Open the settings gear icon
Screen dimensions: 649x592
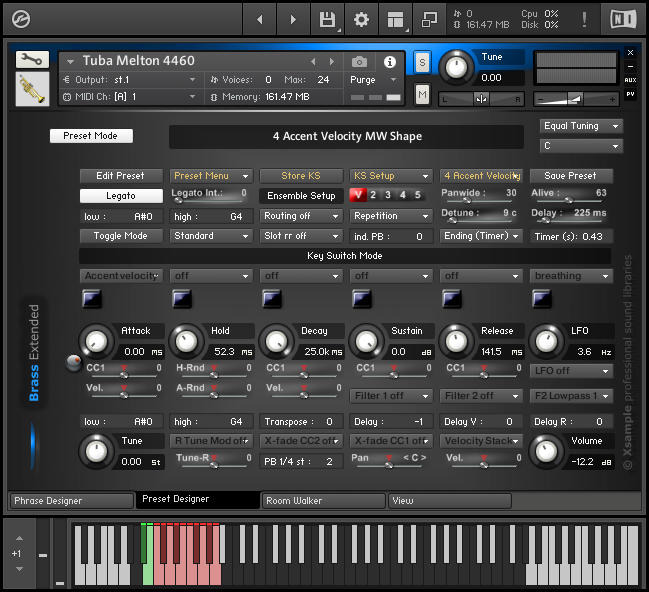tap(361, 19)
